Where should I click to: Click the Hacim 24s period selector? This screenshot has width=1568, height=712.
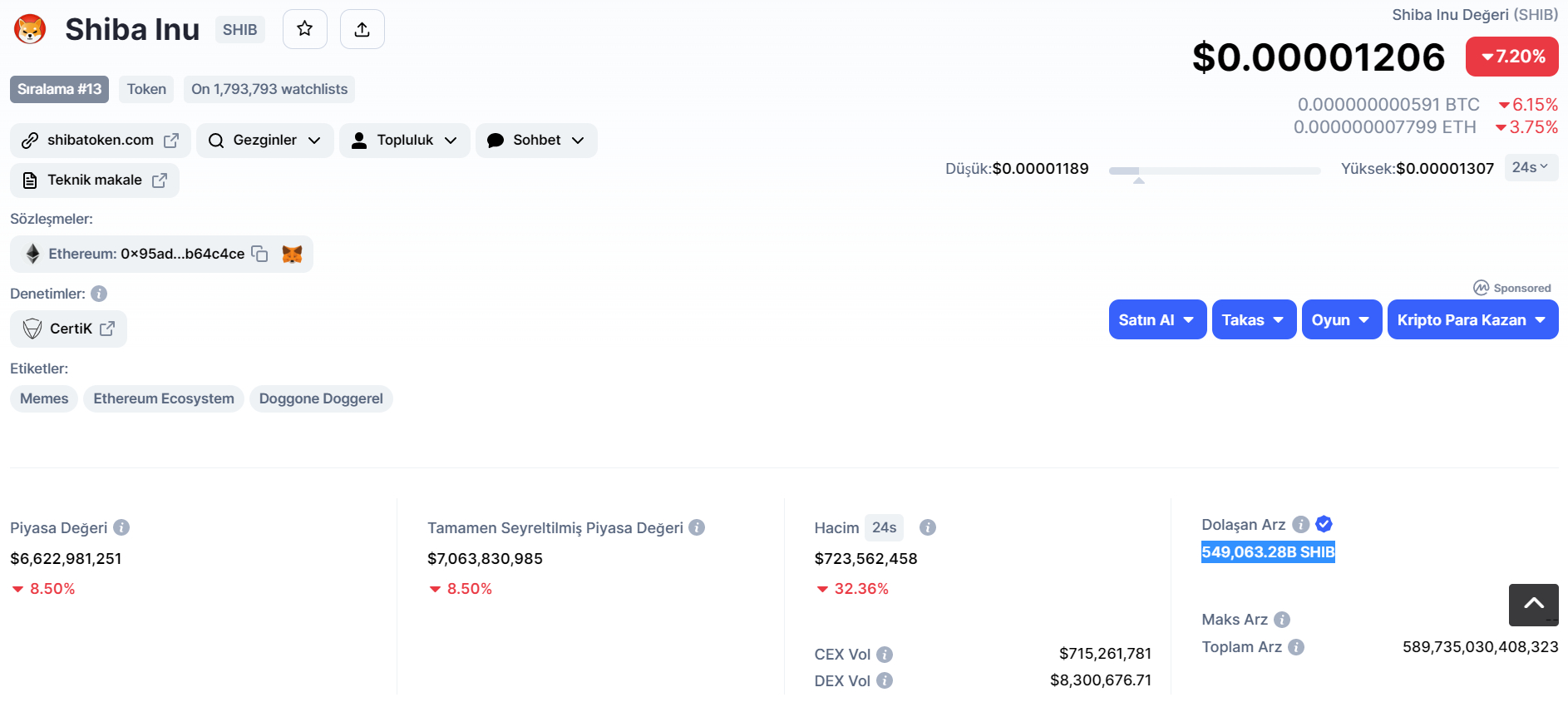pyautogui.click(x=884, y=527)
